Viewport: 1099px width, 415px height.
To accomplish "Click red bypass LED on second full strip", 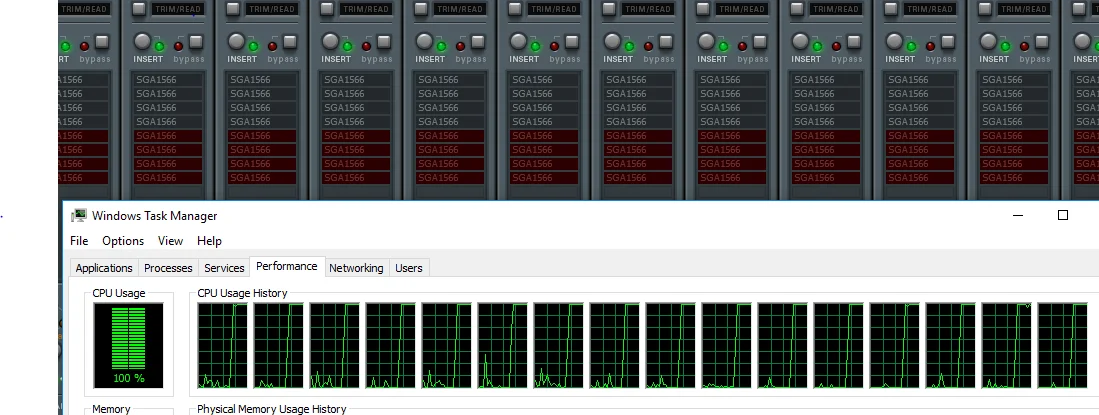I will 273,46.
